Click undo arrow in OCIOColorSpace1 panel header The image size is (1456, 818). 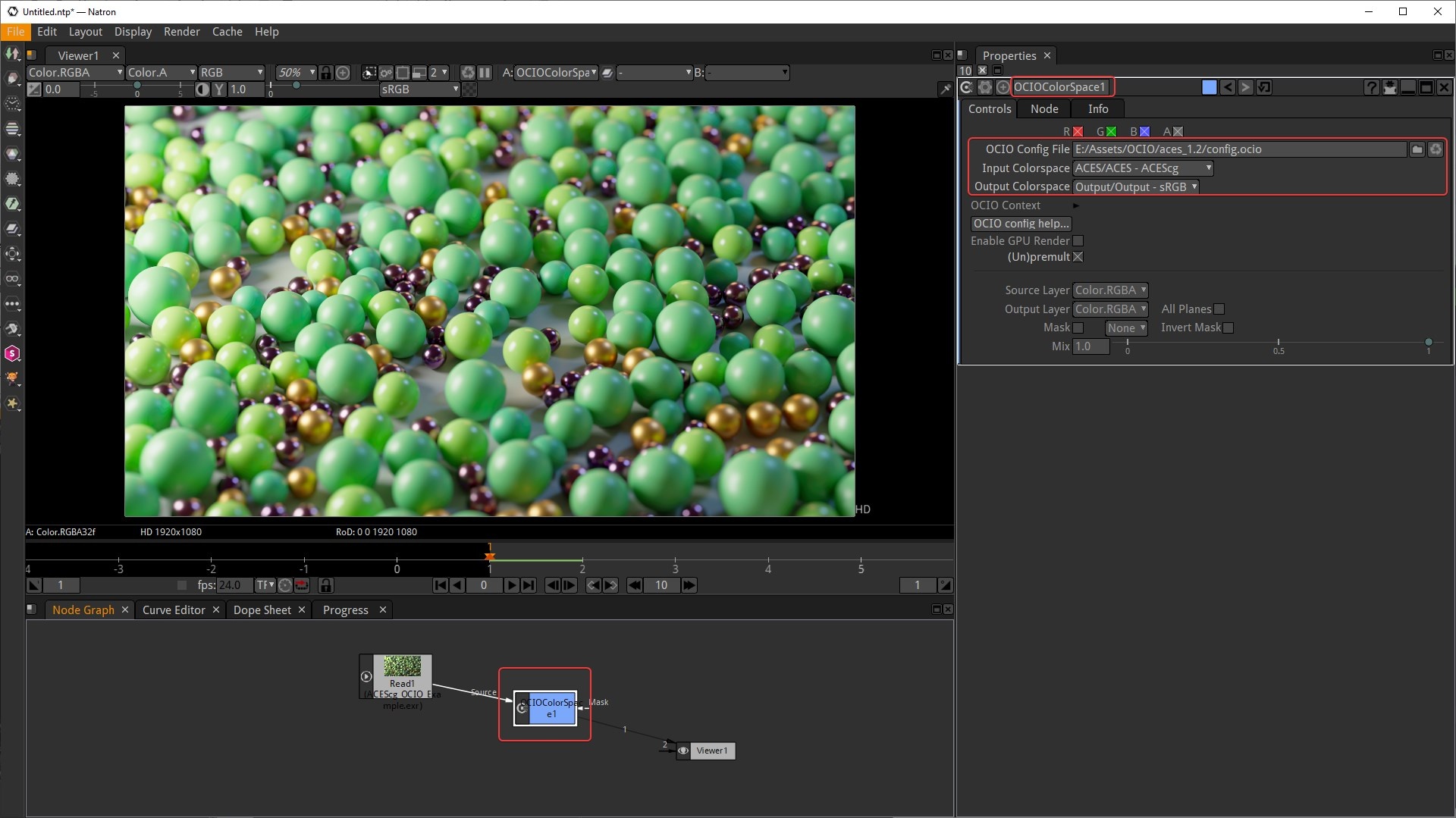point(1228,87)
